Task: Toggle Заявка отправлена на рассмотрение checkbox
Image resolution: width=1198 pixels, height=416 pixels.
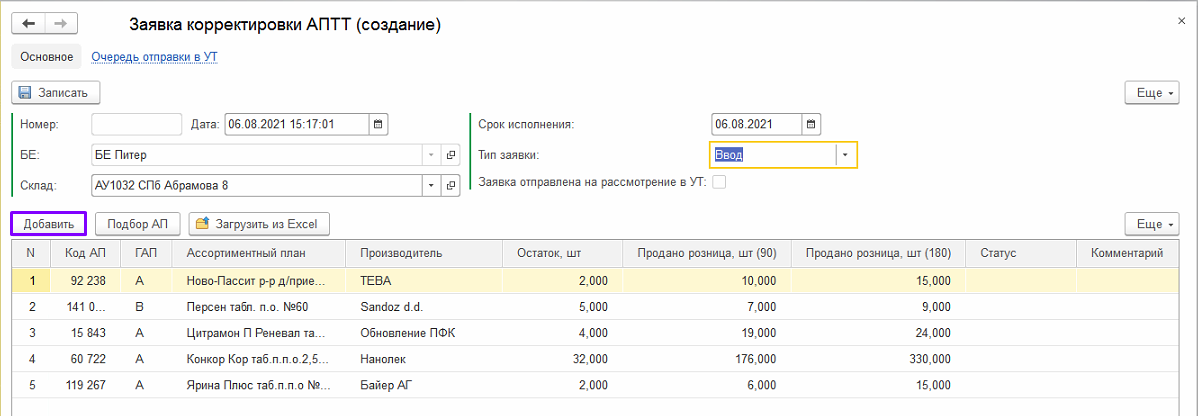Action: (x=718, y=182)
